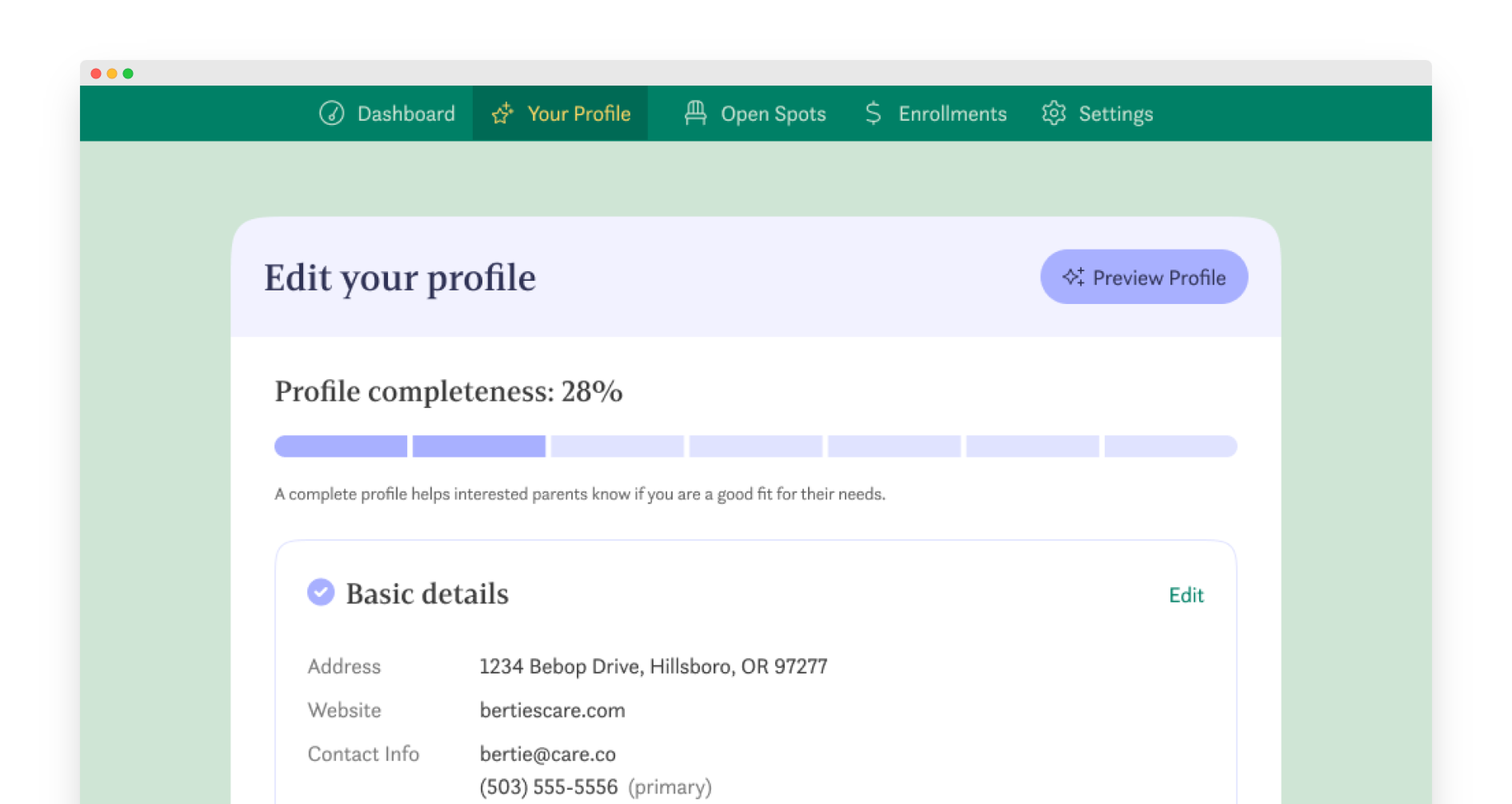Screen dimensions: 1512x804
Task: Switch to the Open Spots tab
Action: (x=773, y=113)
